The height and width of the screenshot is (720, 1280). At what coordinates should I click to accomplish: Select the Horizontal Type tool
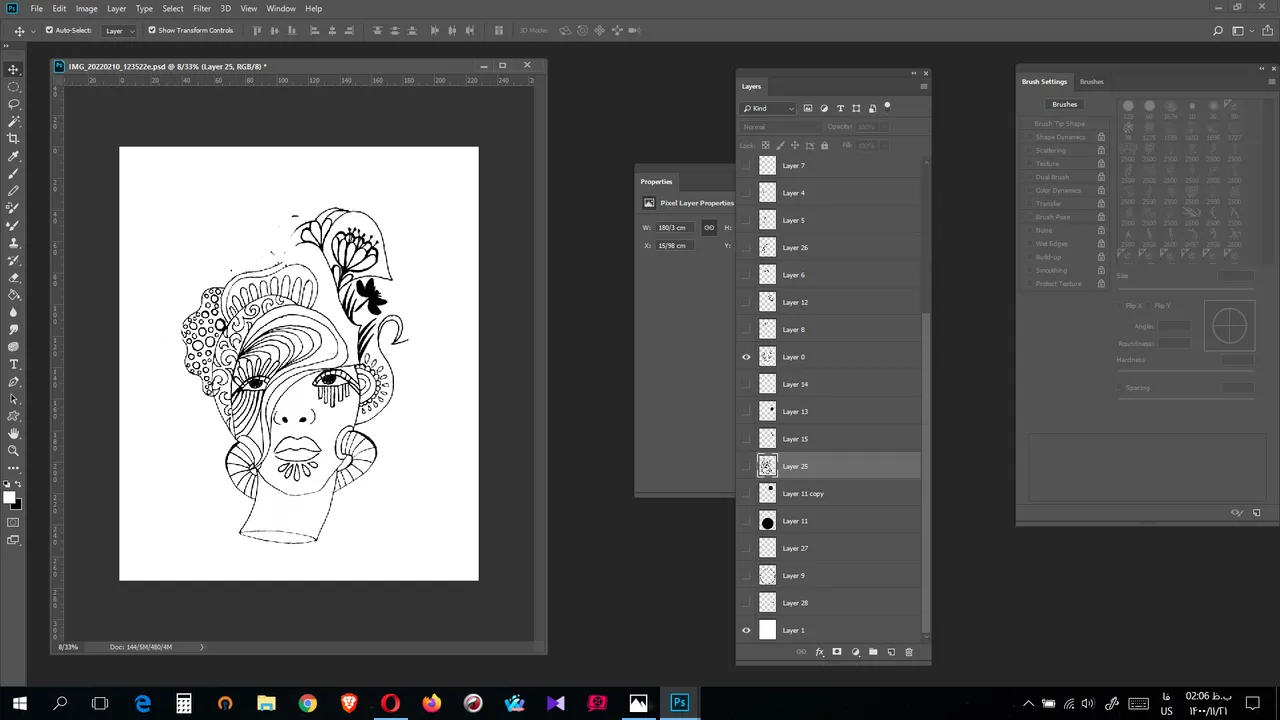(13, 364)
